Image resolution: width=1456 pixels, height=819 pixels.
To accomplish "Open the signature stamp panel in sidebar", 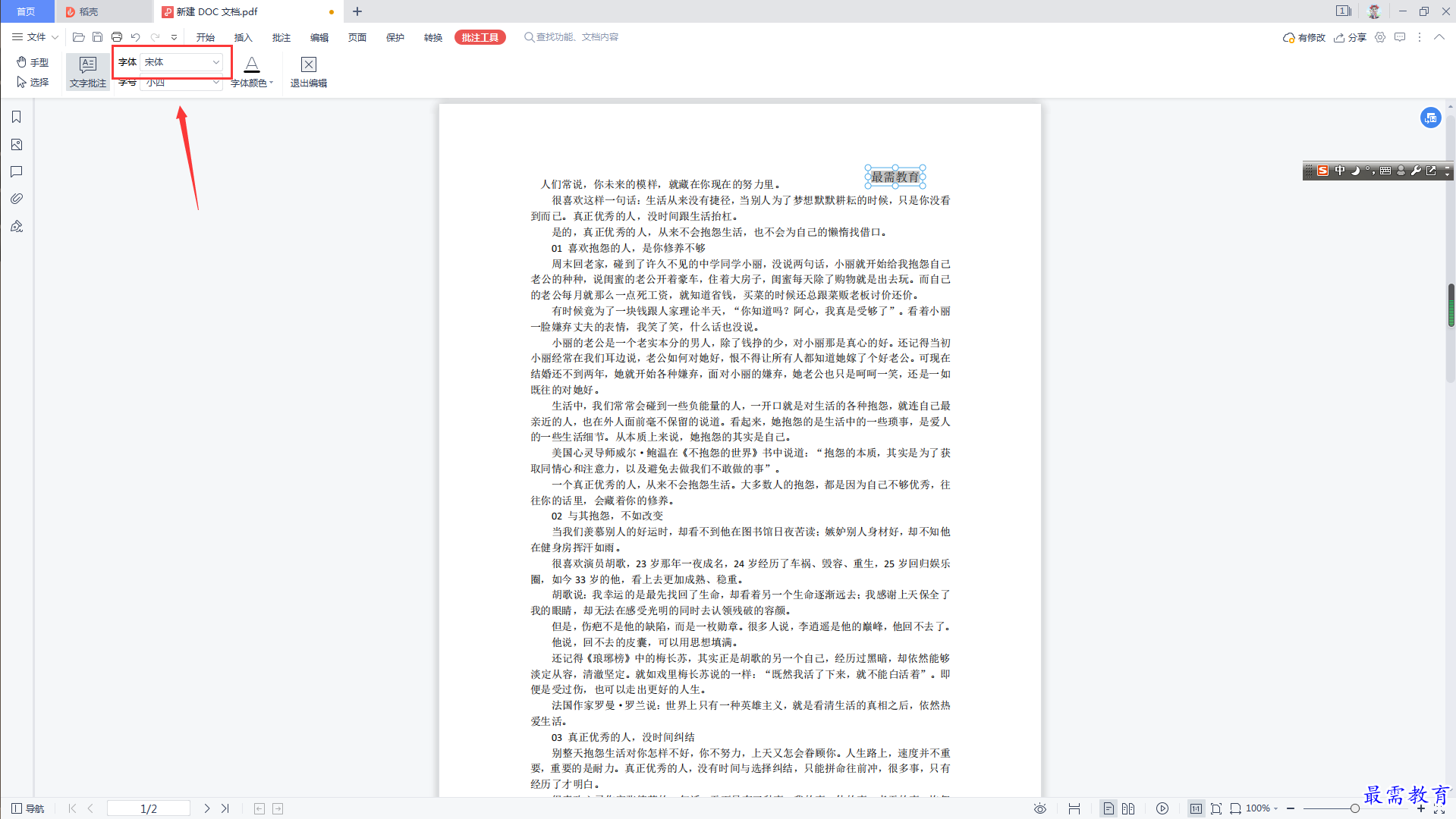I will pyautogui.click(x=16, y=226).
